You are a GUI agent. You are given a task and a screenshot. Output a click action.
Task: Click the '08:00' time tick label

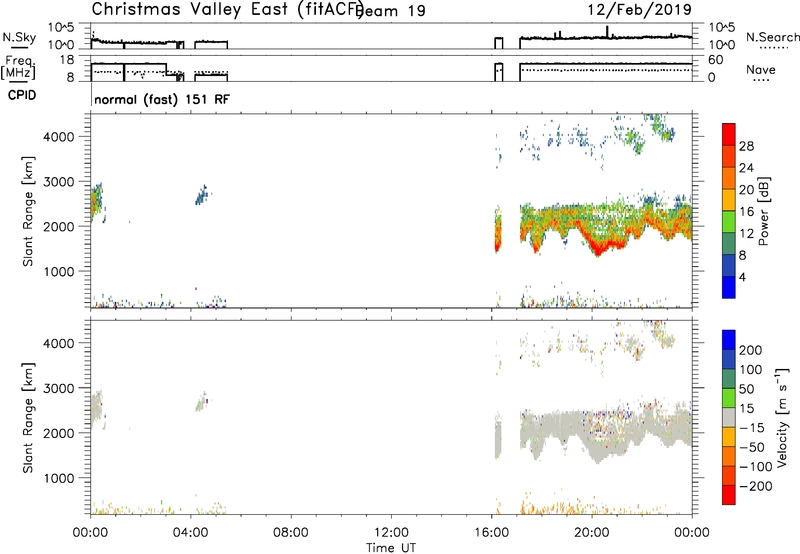click(291, 533)
